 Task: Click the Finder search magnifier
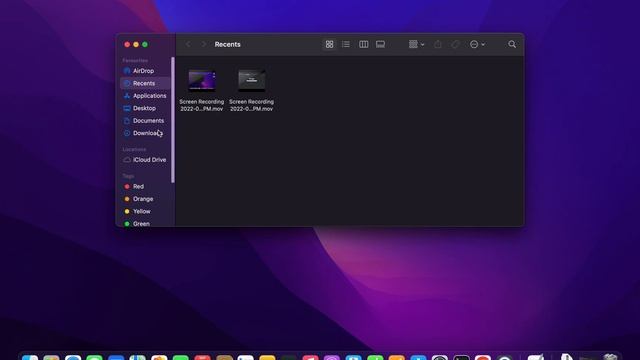point(512,44)
